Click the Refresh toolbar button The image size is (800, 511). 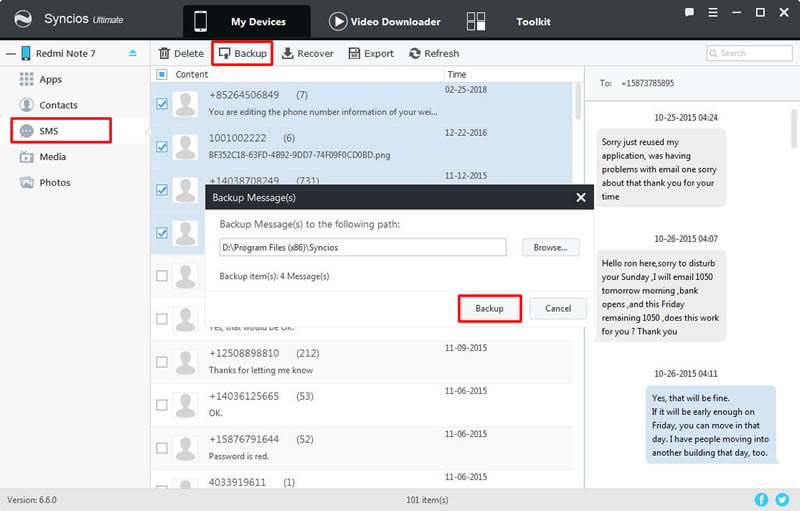point(434,53)
